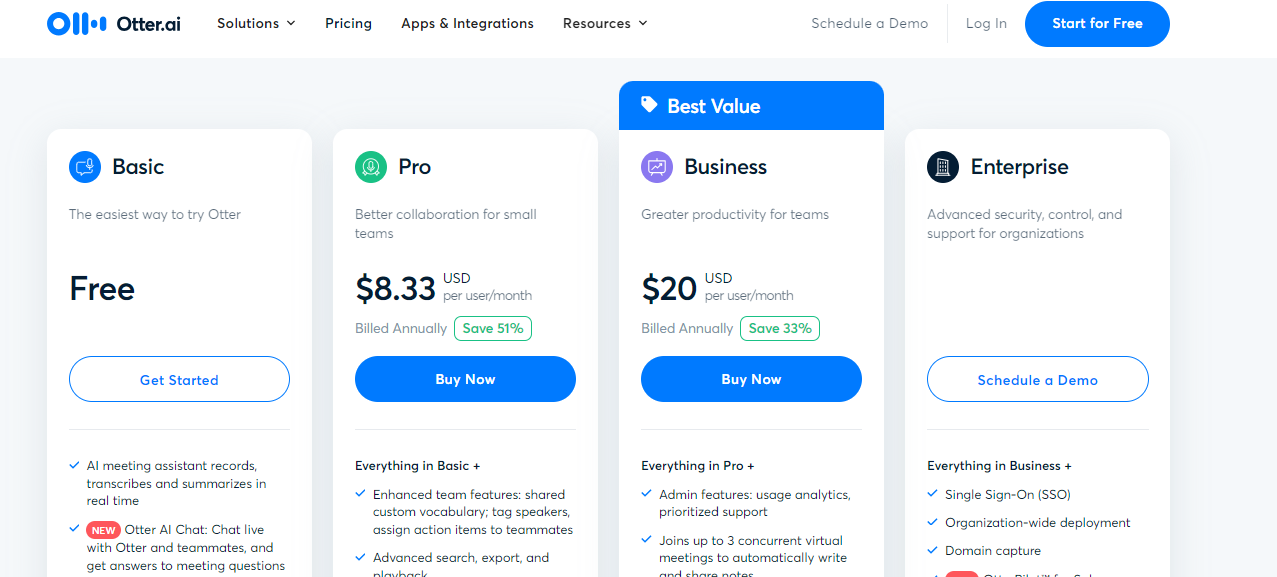
Task: Click the red NEW badge in Basic
Action: coord(103,530)
